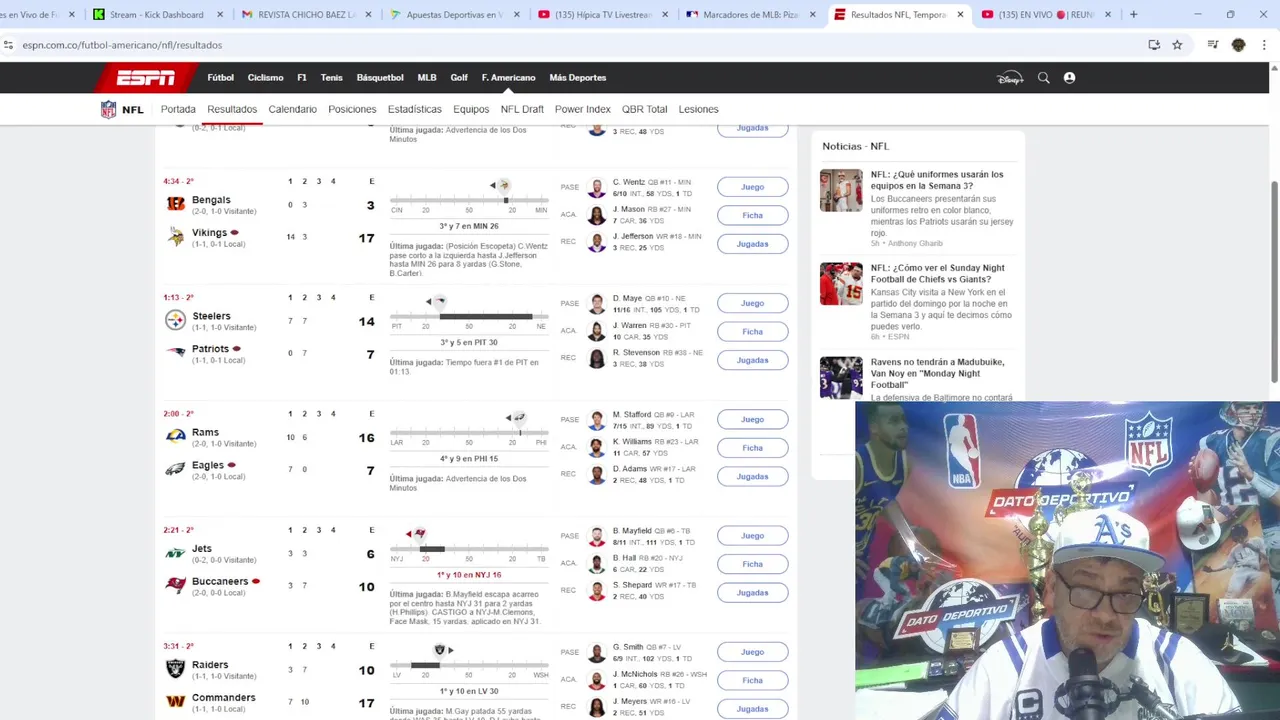Screen dimensions: 1280x720
Task: Open the Ciclismo menu item
Action: [265, 78]
